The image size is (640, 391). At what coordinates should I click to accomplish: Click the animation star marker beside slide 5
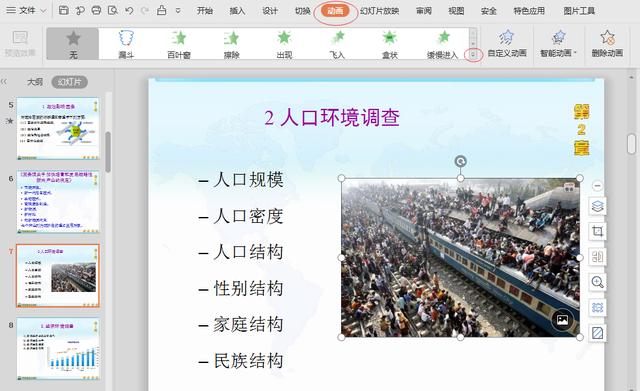point(10,121)
